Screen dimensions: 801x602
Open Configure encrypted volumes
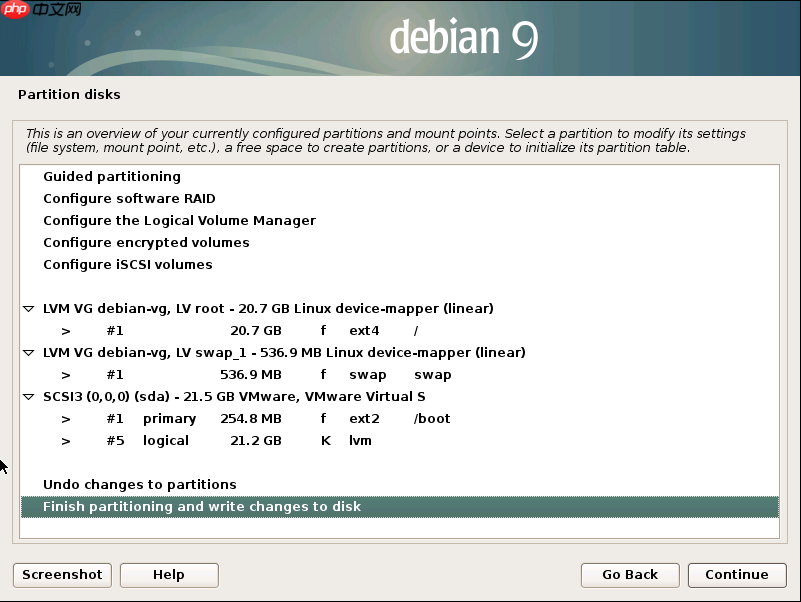[x=146, y=242]
